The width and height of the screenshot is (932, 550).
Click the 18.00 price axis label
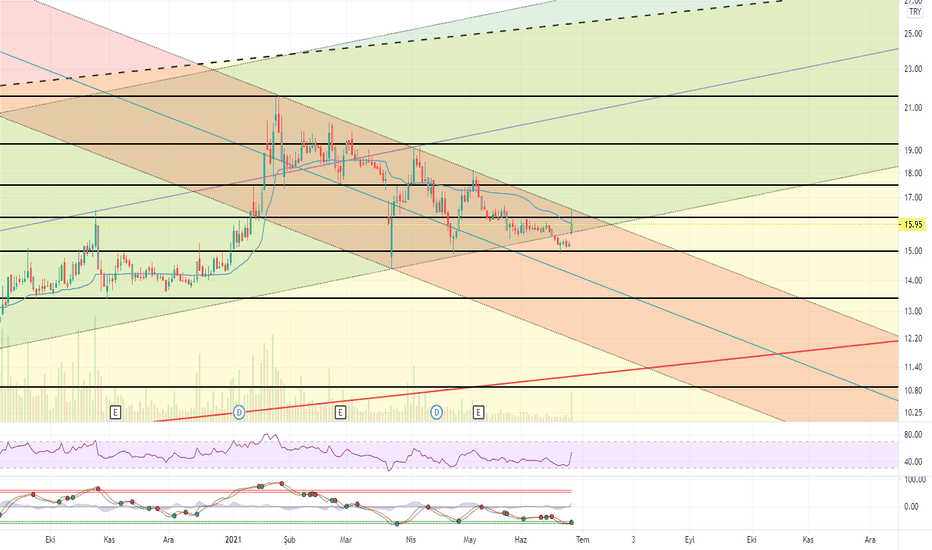click(x=913, y=174)
